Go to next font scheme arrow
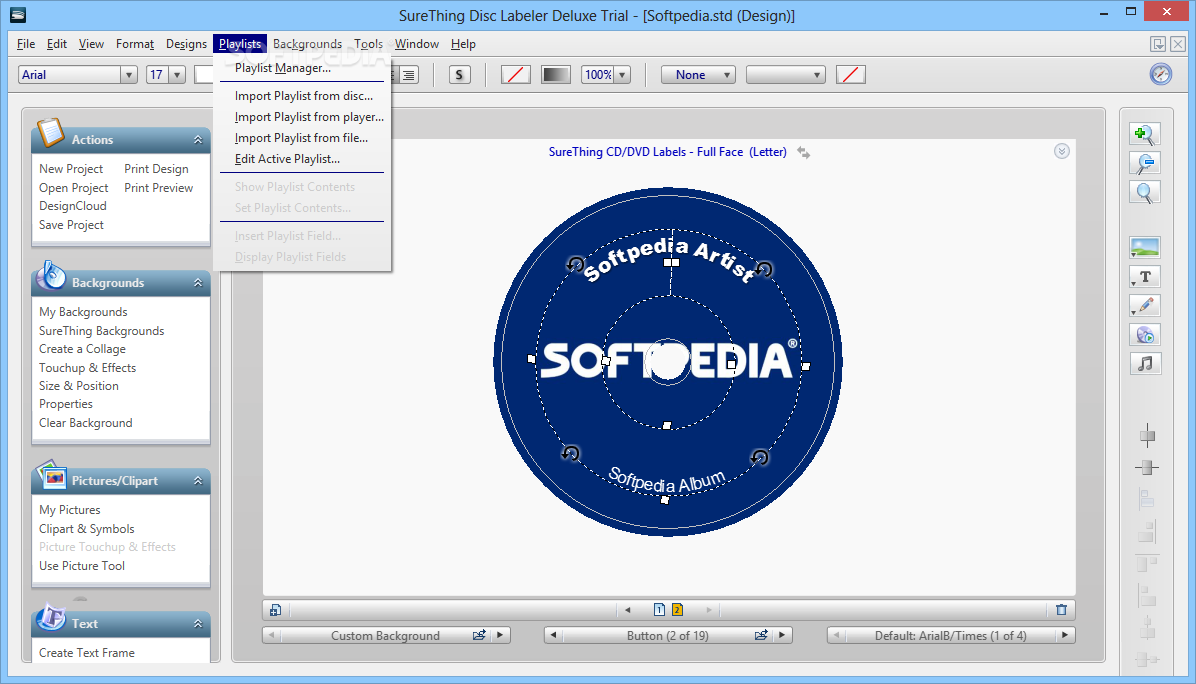 tap(1065, 635)
